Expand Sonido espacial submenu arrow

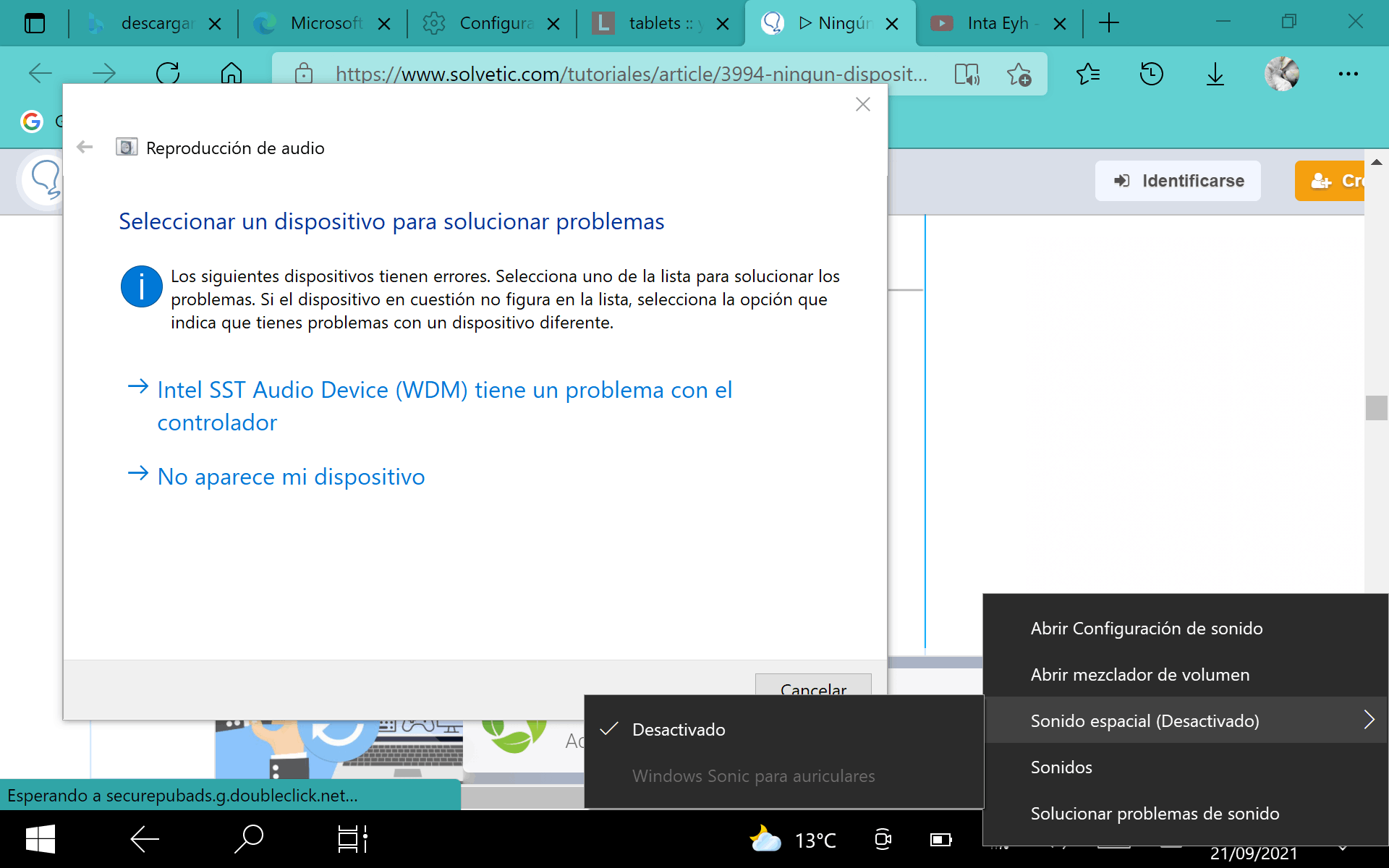1368,720
